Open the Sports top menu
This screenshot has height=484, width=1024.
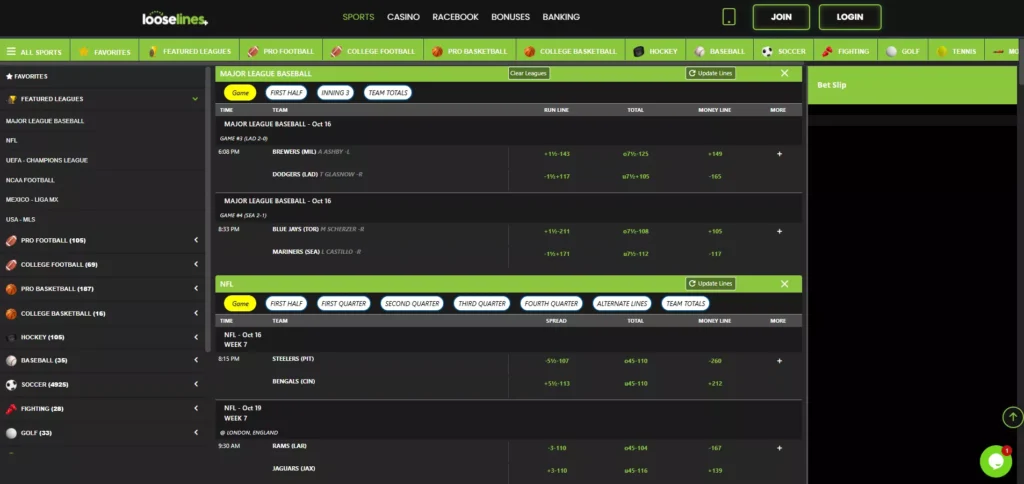[x=359, y=17]
